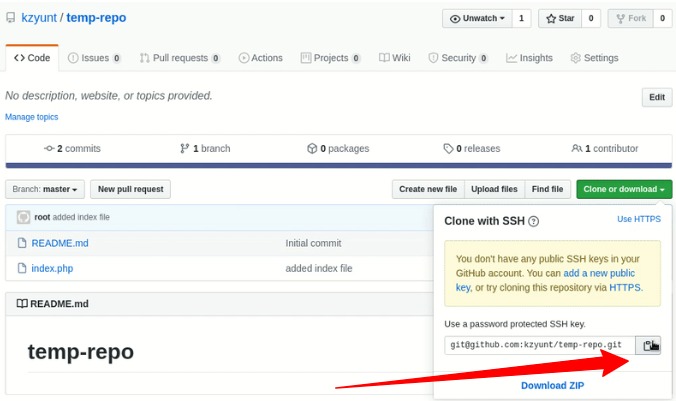676x401 pixels.
Task: Click the tag icon next to 0 releases
Action: click(448, 148)
